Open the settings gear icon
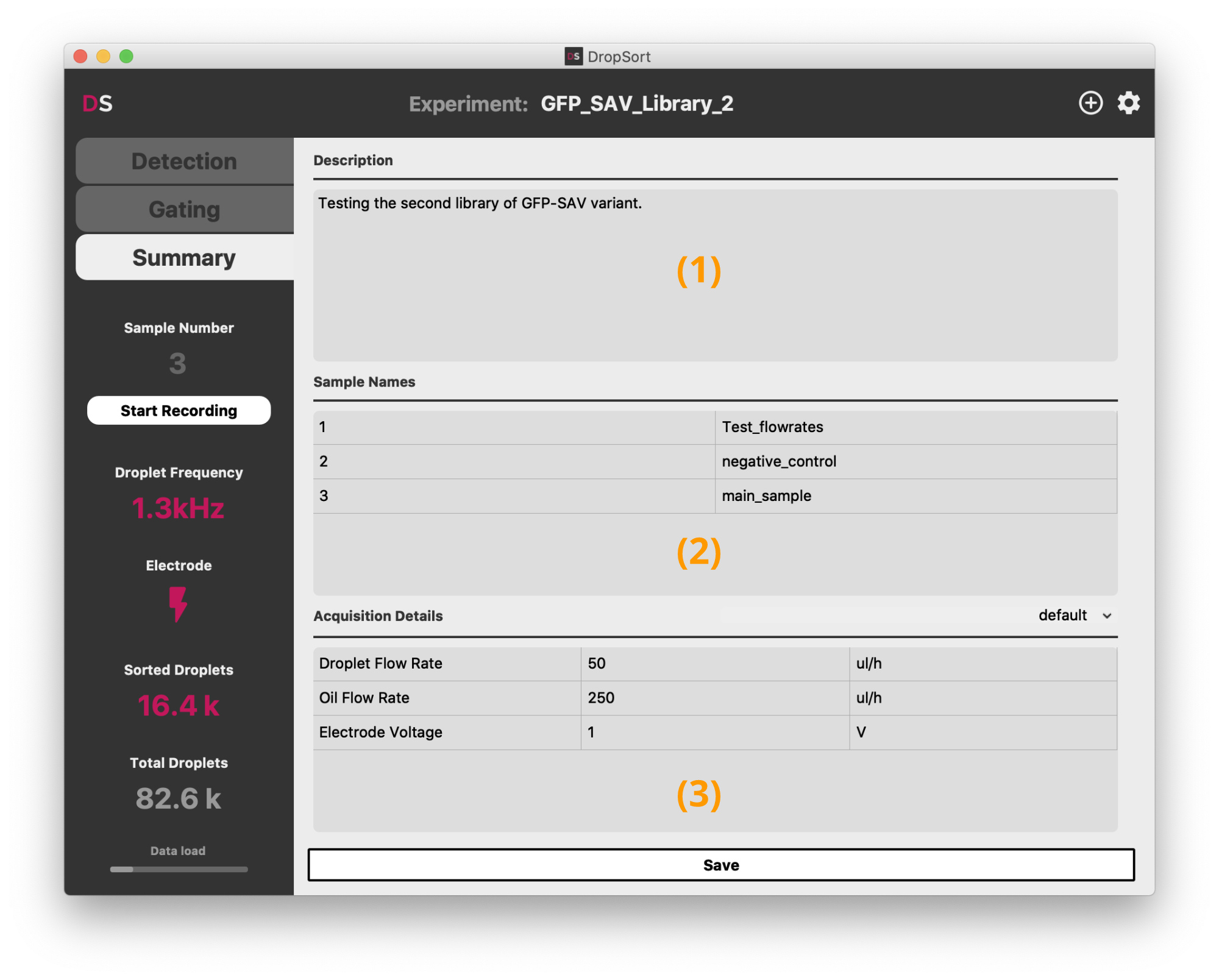This screenshot has width=1219, height=980. click(x=1128, y=103)
